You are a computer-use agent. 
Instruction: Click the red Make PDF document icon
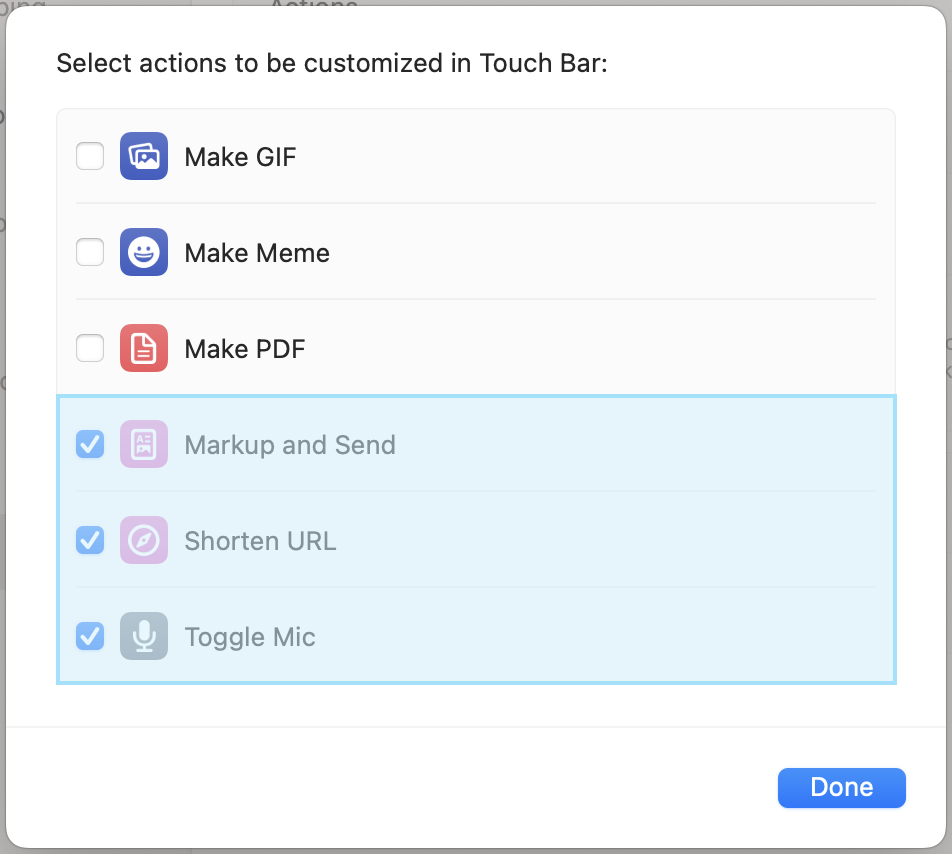tap(144, 349)
